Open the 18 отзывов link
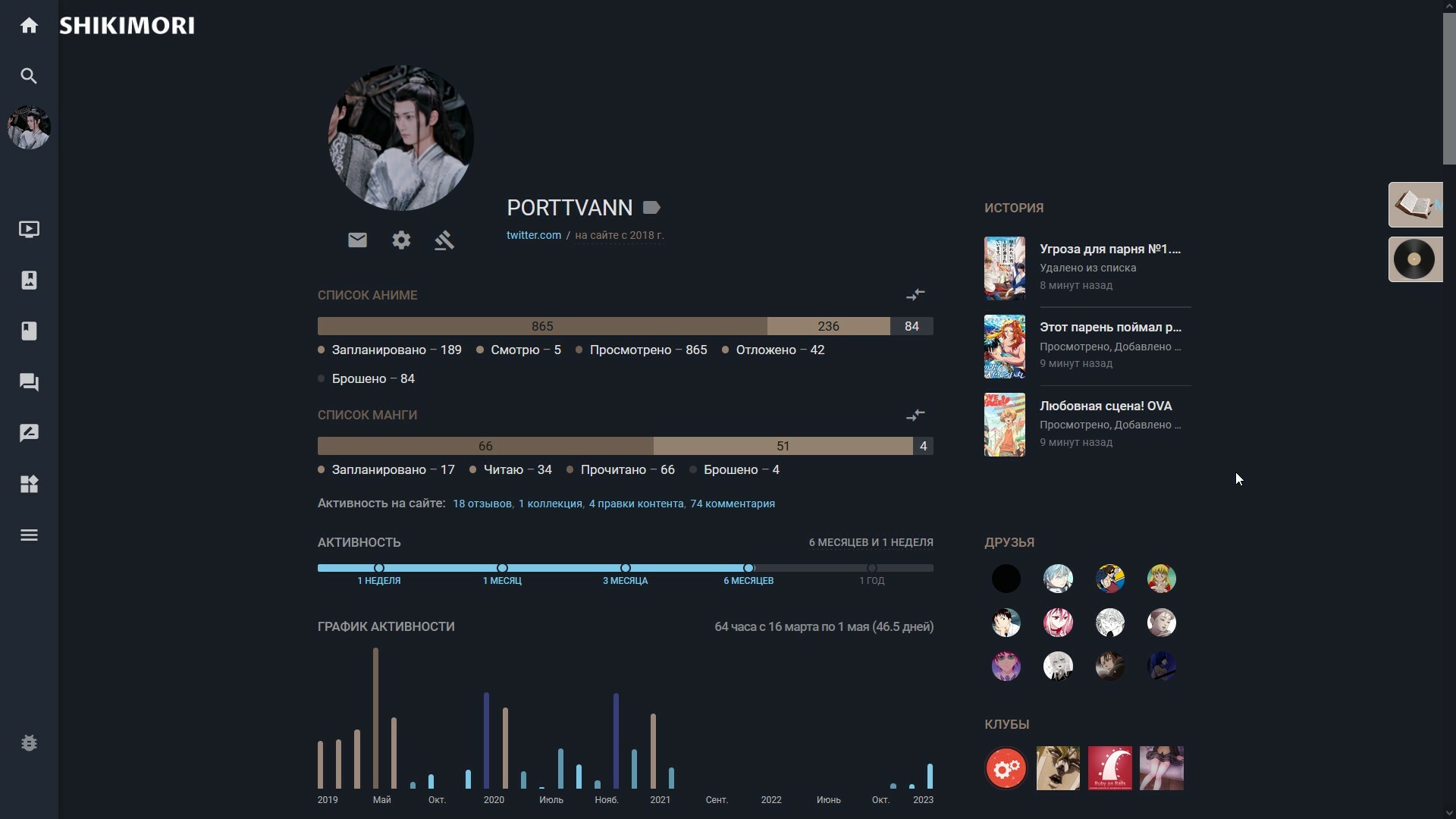 (x=482, y=504)
